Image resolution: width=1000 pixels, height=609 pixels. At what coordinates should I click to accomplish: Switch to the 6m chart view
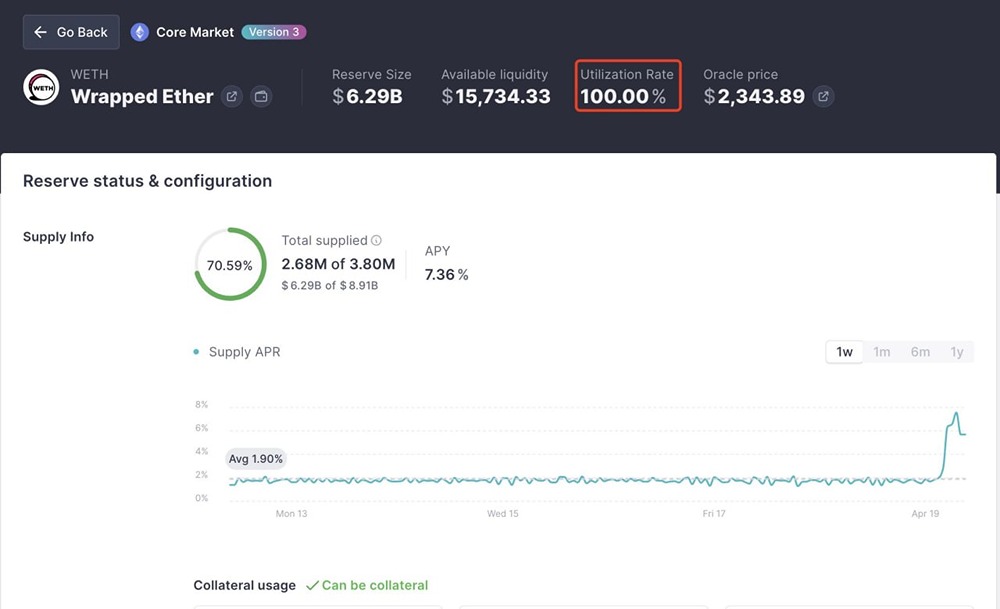[919, 352]
